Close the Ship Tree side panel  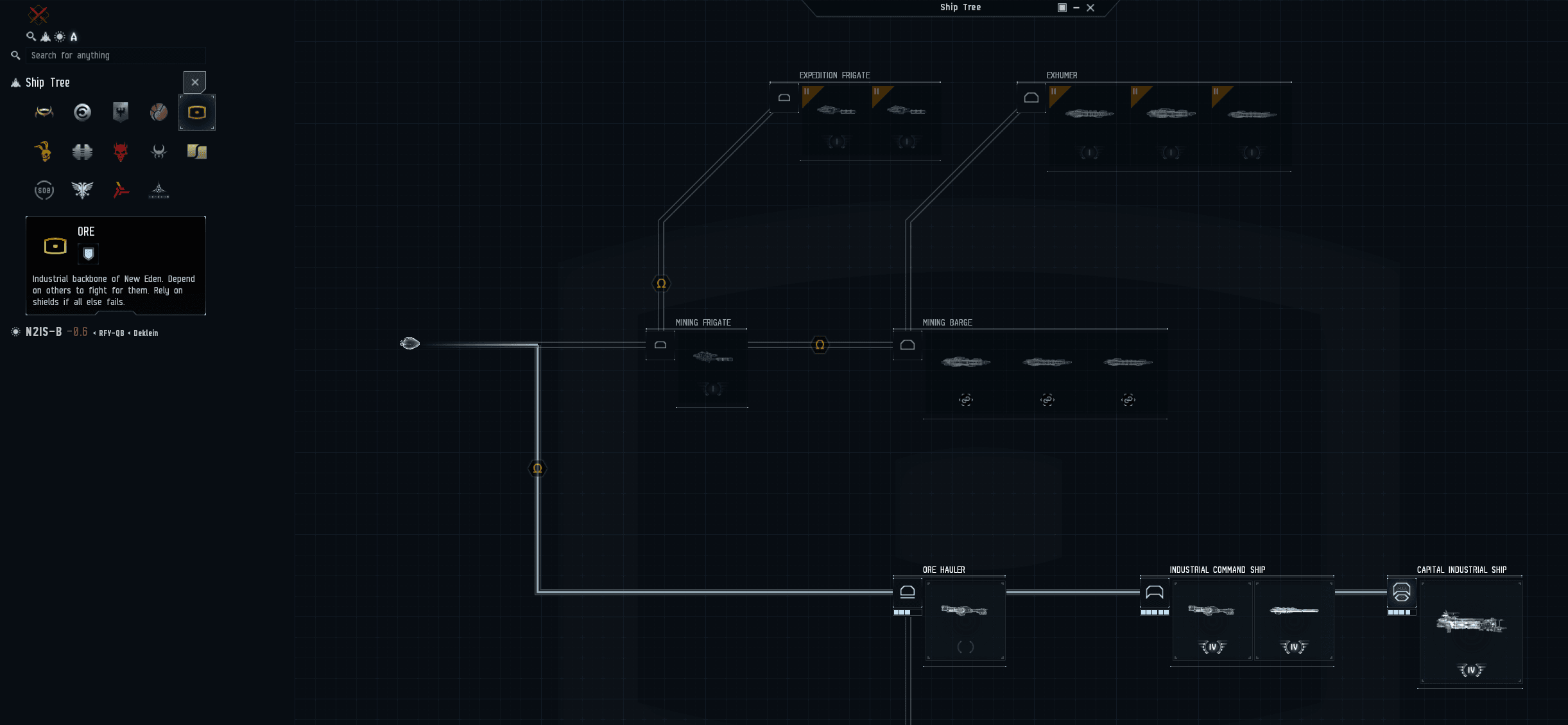pyautogui.click(x=195, y=82)
